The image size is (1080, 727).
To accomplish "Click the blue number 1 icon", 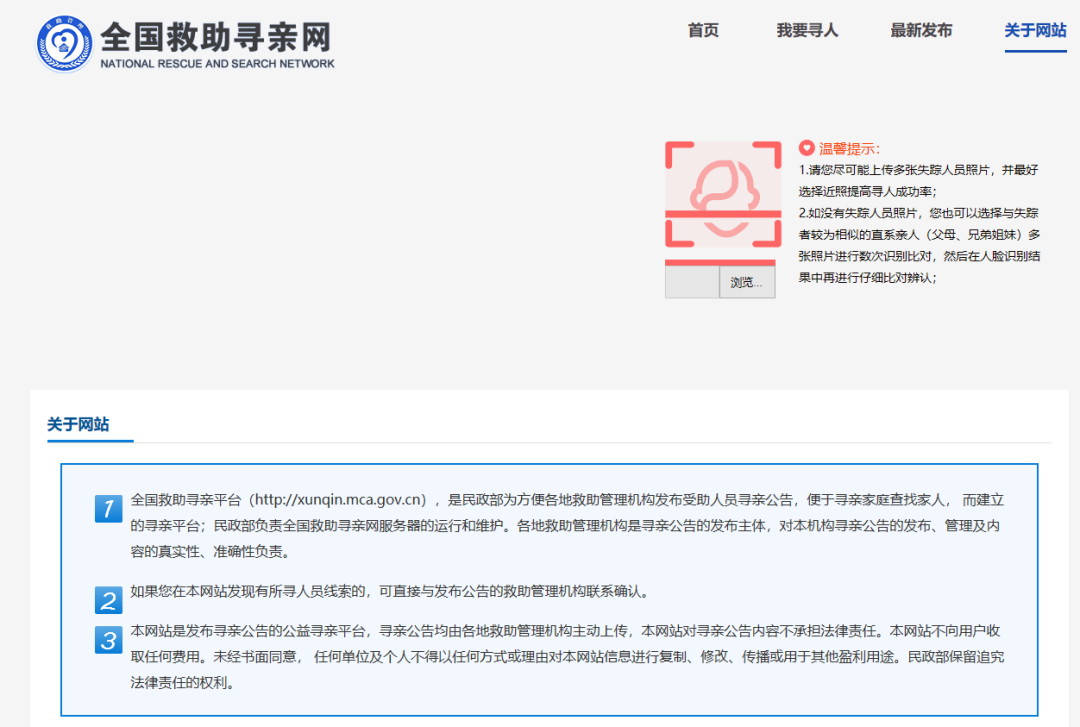I will [108, 509].
